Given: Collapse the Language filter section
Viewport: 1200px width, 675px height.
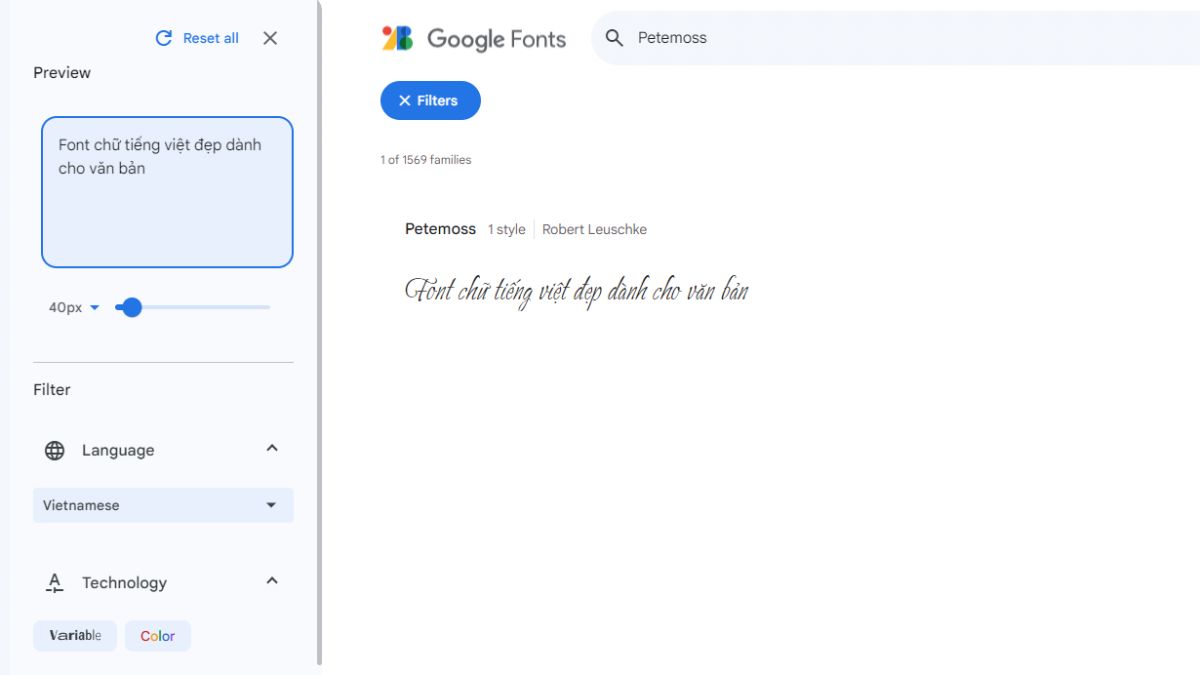Looking at the screenshot, I should [x=271, y=449].
